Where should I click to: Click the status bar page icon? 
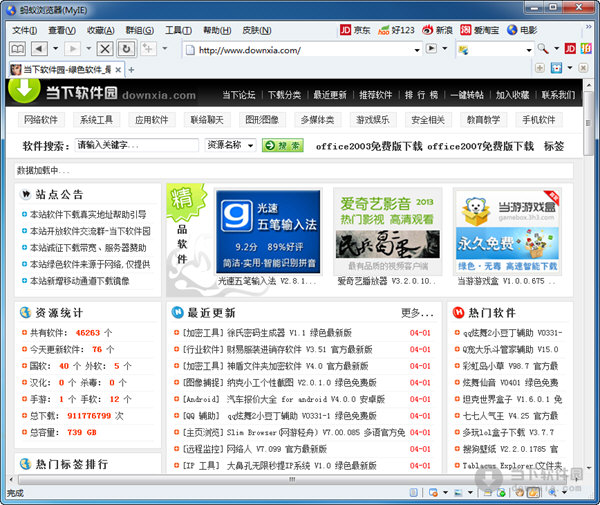[414, 492]
